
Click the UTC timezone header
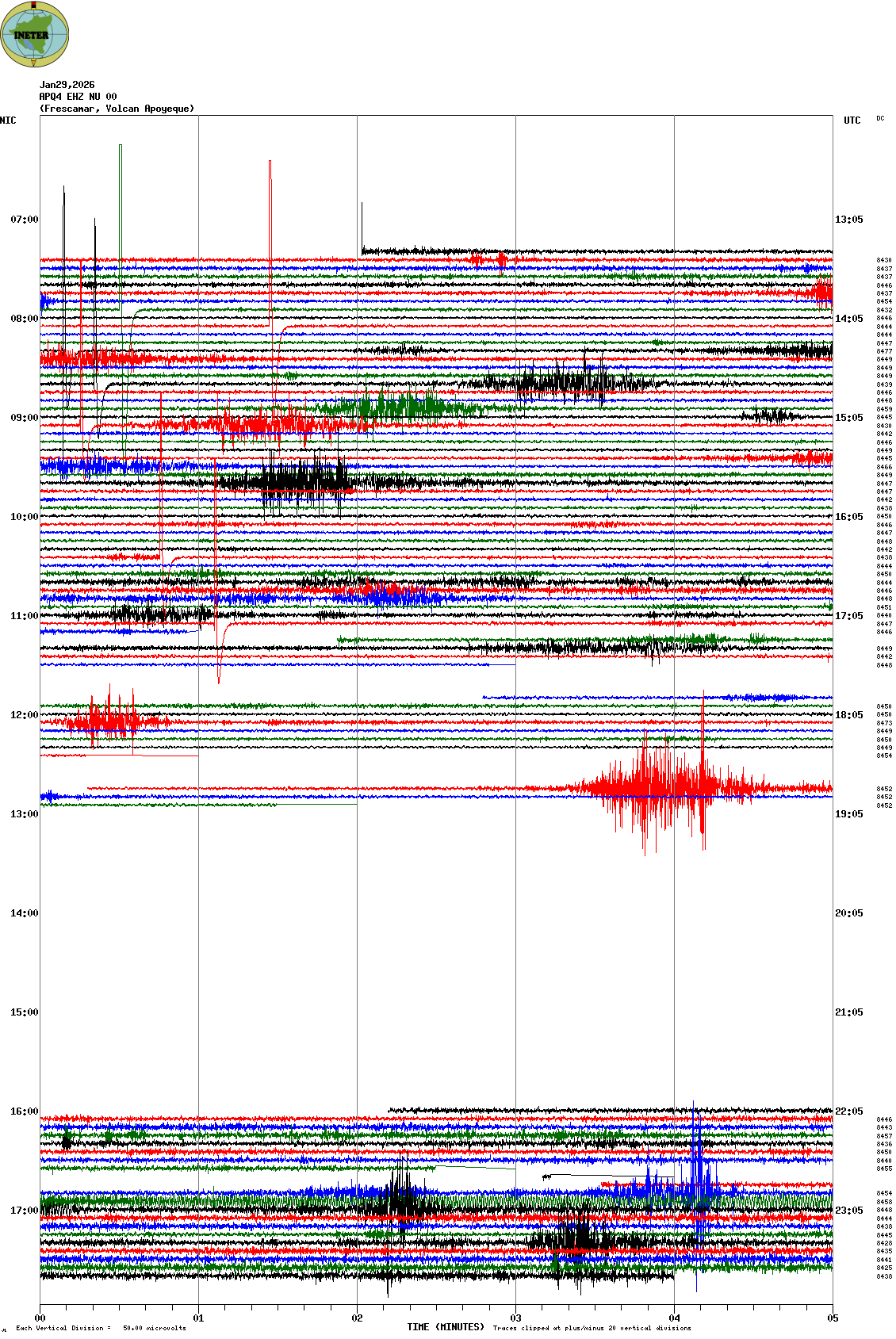(x=852, y=121)
